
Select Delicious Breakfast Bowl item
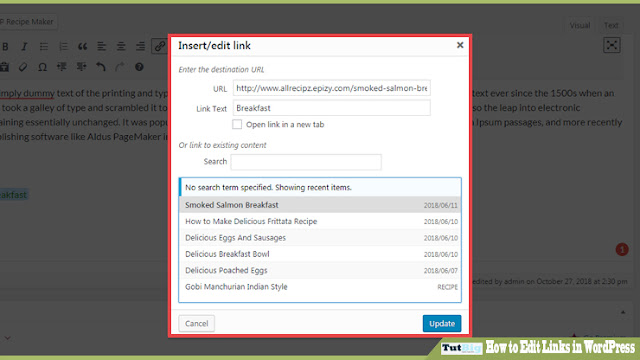320,254
